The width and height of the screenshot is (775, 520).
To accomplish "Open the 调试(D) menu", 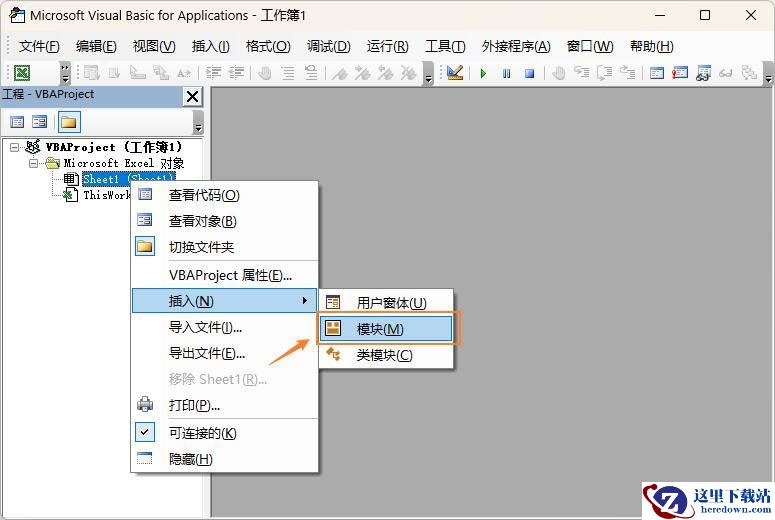I will coord(328,46).
